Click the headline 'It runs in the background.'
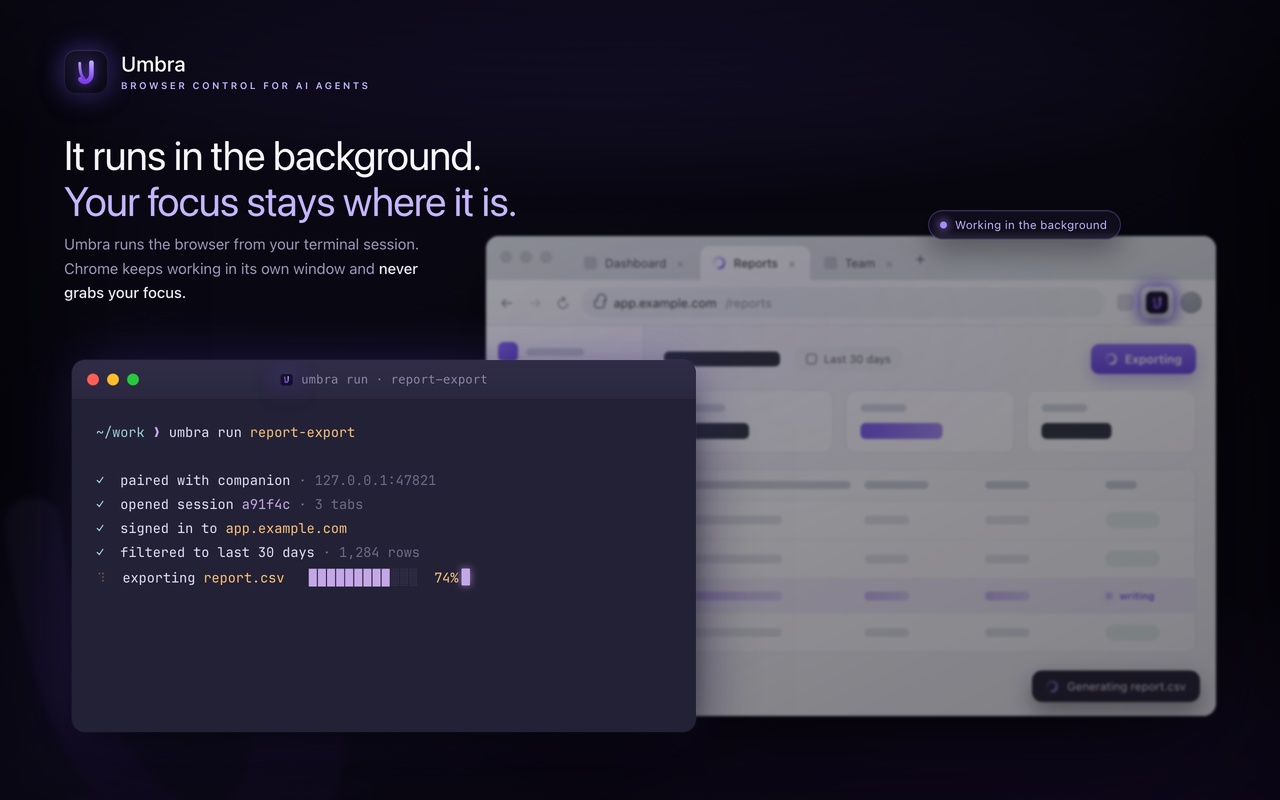The width and height of the screenshot is (1280, 800). pos(272,157)
